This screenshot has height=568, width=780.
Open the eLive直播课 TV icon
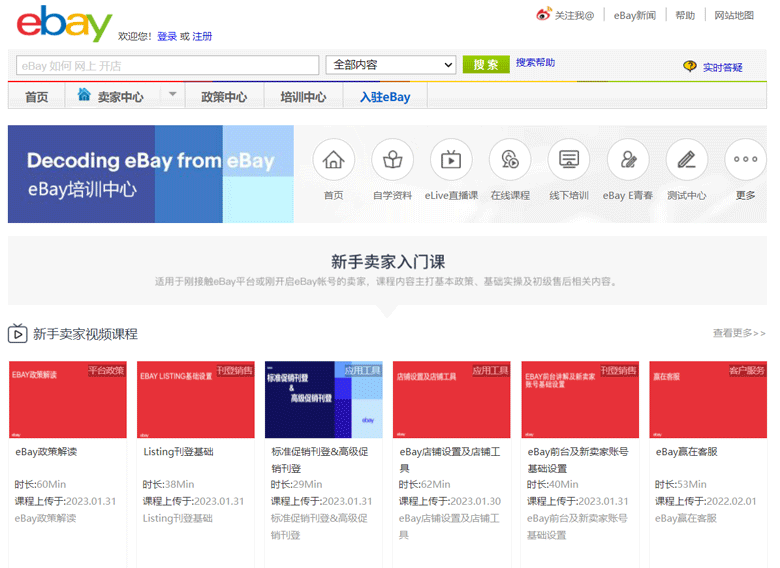pos(451,160)
